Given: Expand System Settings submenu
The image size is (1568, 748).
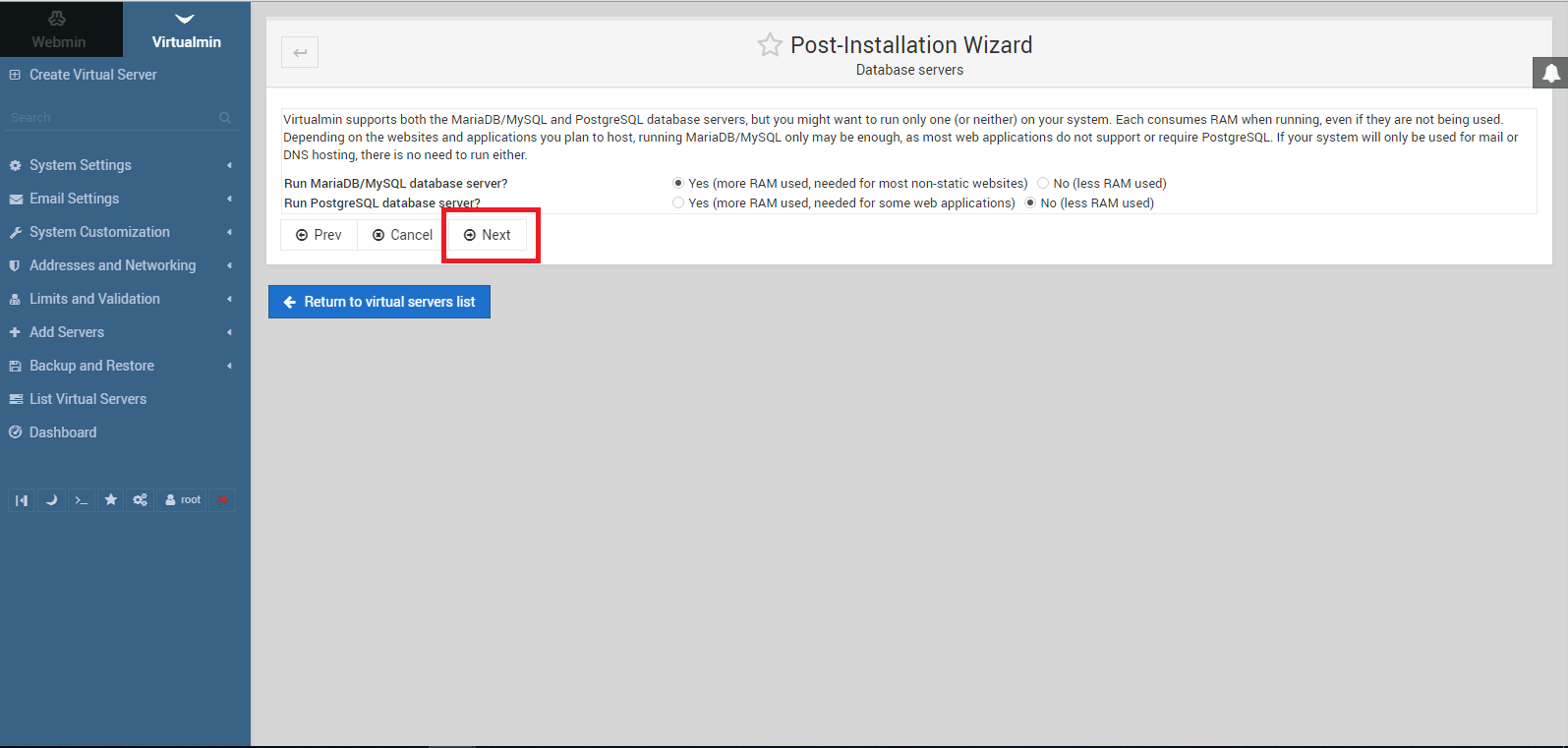Looking at the screenshot, I should 125,165.
